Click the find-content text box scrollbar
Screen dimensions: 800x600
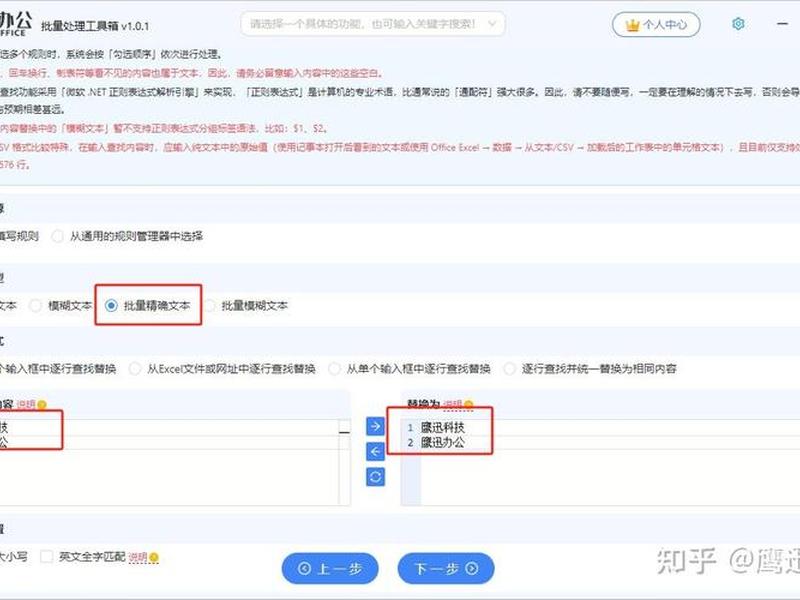344,462
